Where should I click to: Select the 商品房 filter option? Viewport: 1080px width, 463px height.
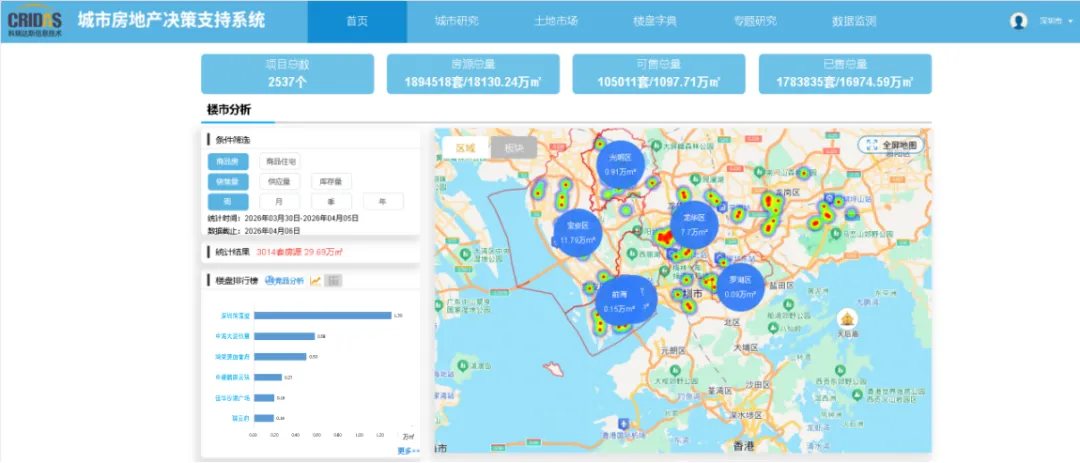click(x=228, y=161)
